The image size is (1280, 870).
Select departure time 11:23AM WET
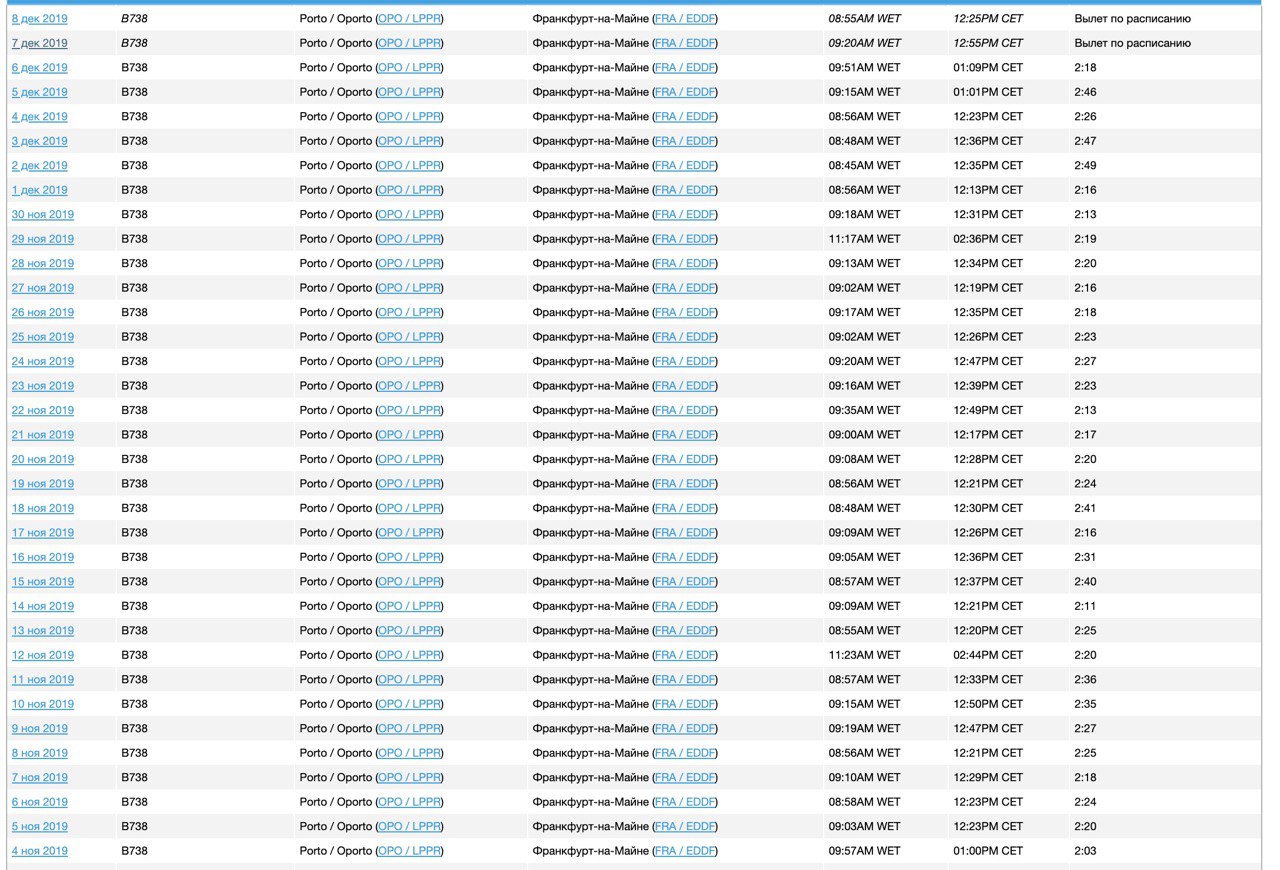864,656
